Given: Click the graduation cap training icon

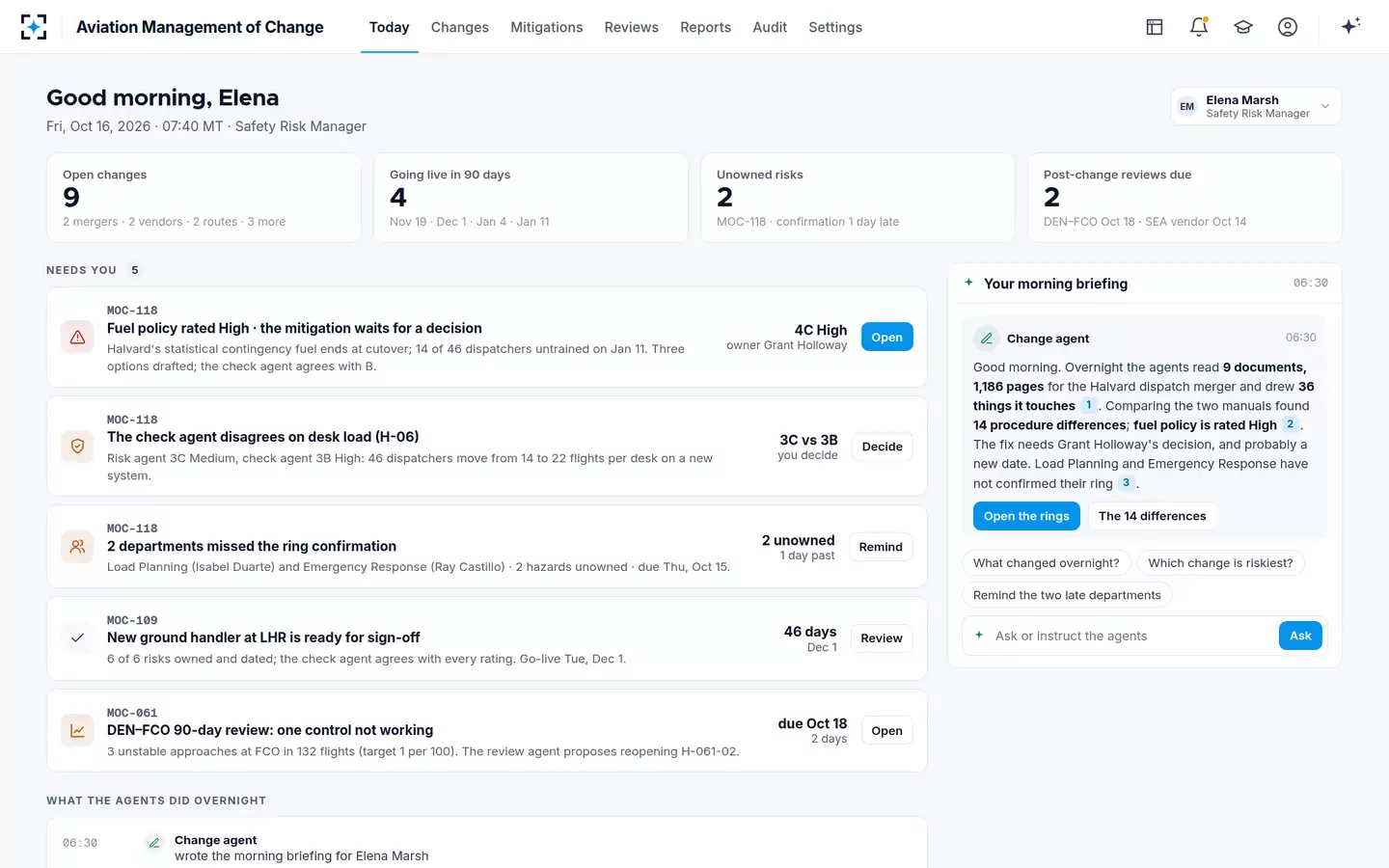Looking at the screenshot, I should [x=1243, y=27].
